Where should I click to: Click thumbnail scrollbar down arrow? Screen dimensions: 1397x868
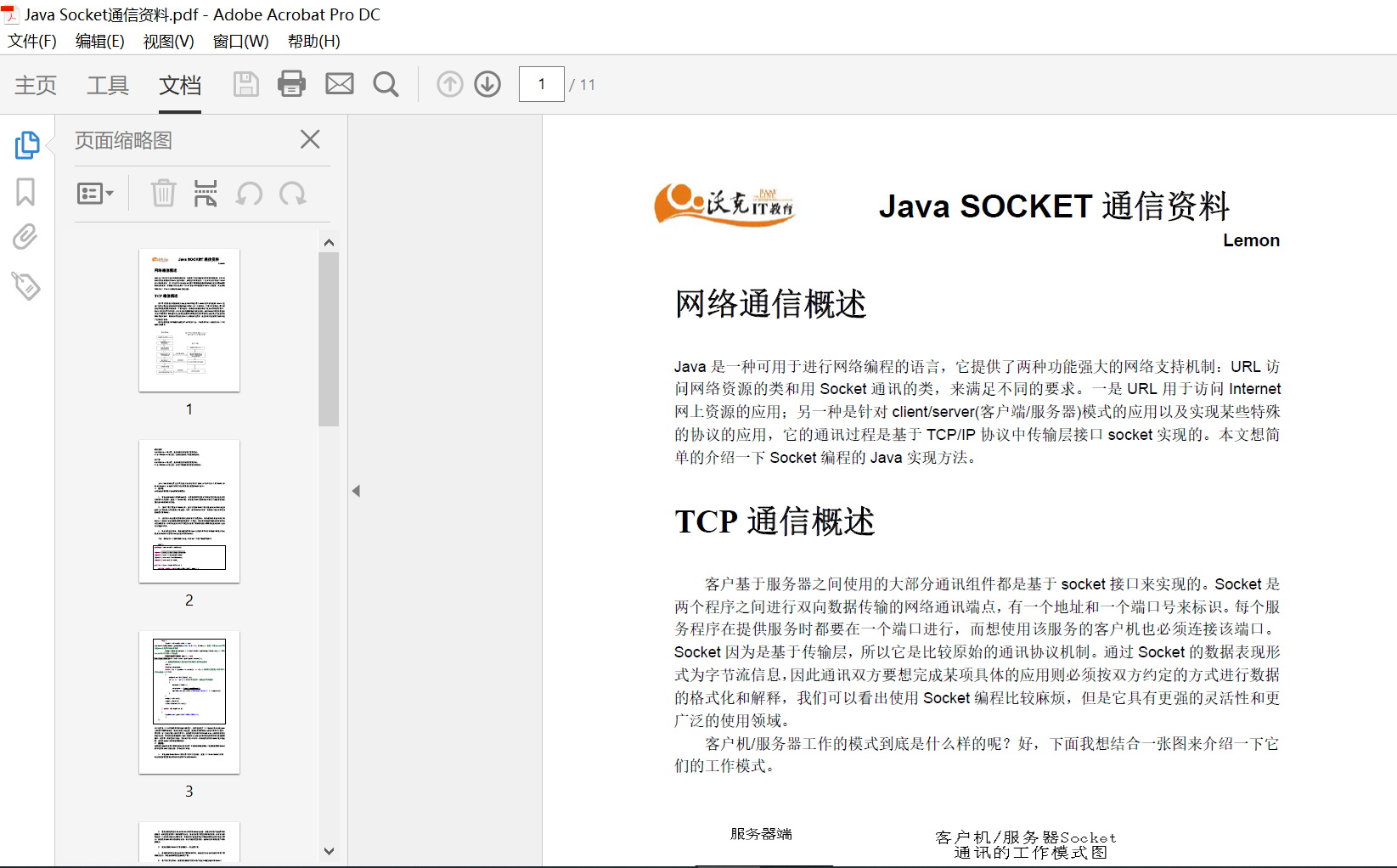[330, 850]
